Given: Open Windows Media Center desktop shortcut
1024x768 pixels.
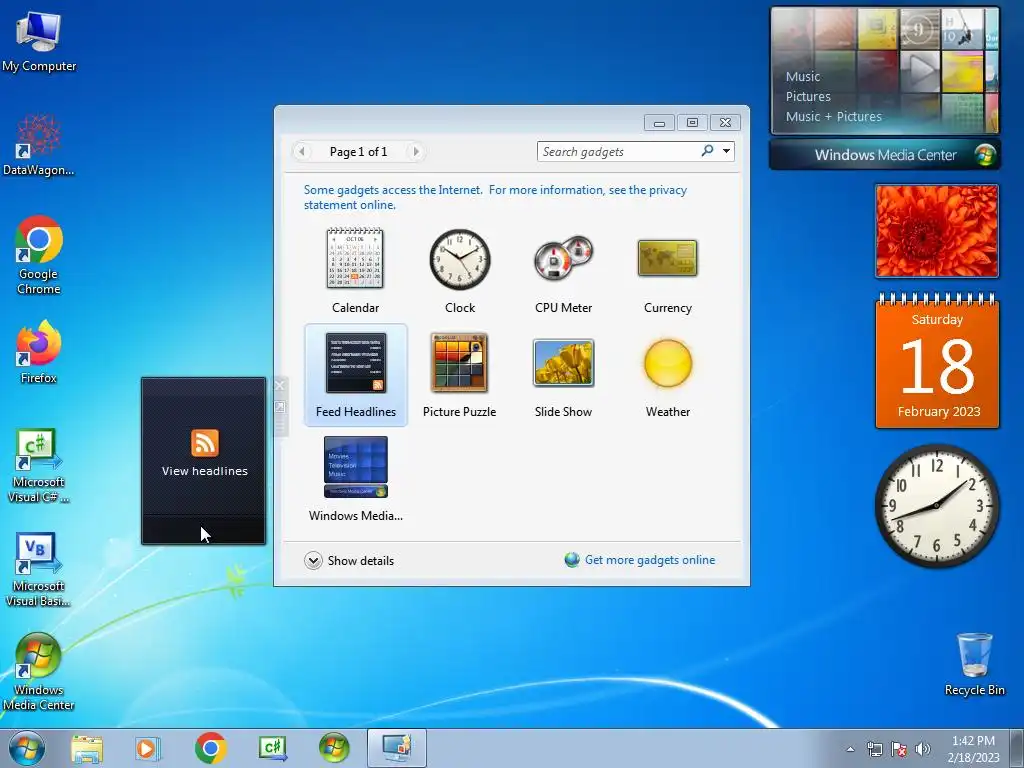Looking at the screenshot, I should coord(39,671).
